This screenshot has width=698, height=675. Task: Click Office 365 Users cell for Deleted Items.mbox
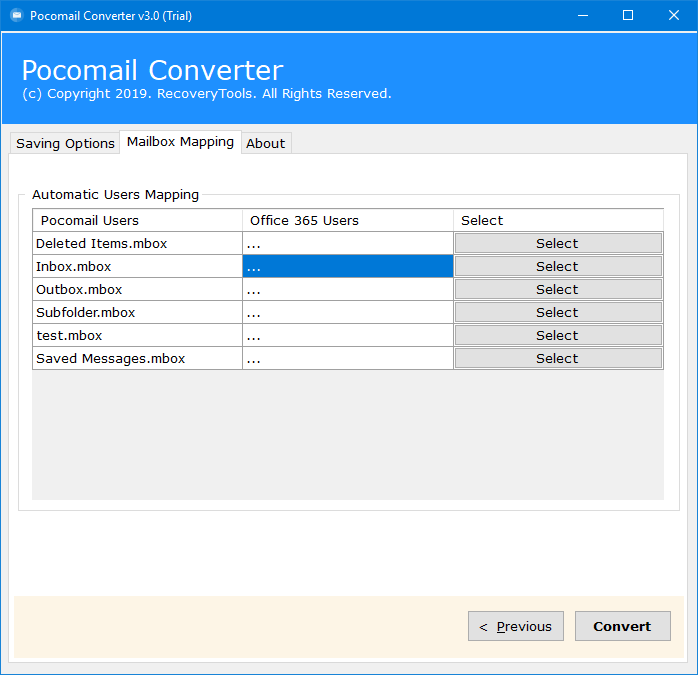348,244
